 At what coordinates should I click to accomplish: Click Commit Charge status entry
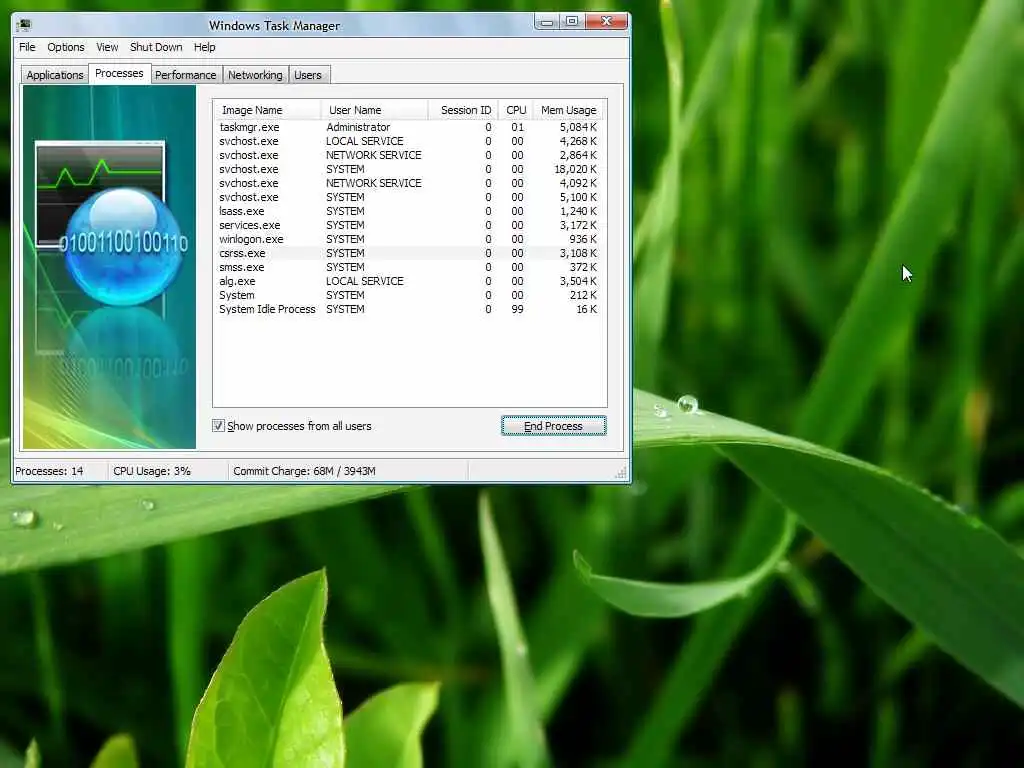pos(304,471)
